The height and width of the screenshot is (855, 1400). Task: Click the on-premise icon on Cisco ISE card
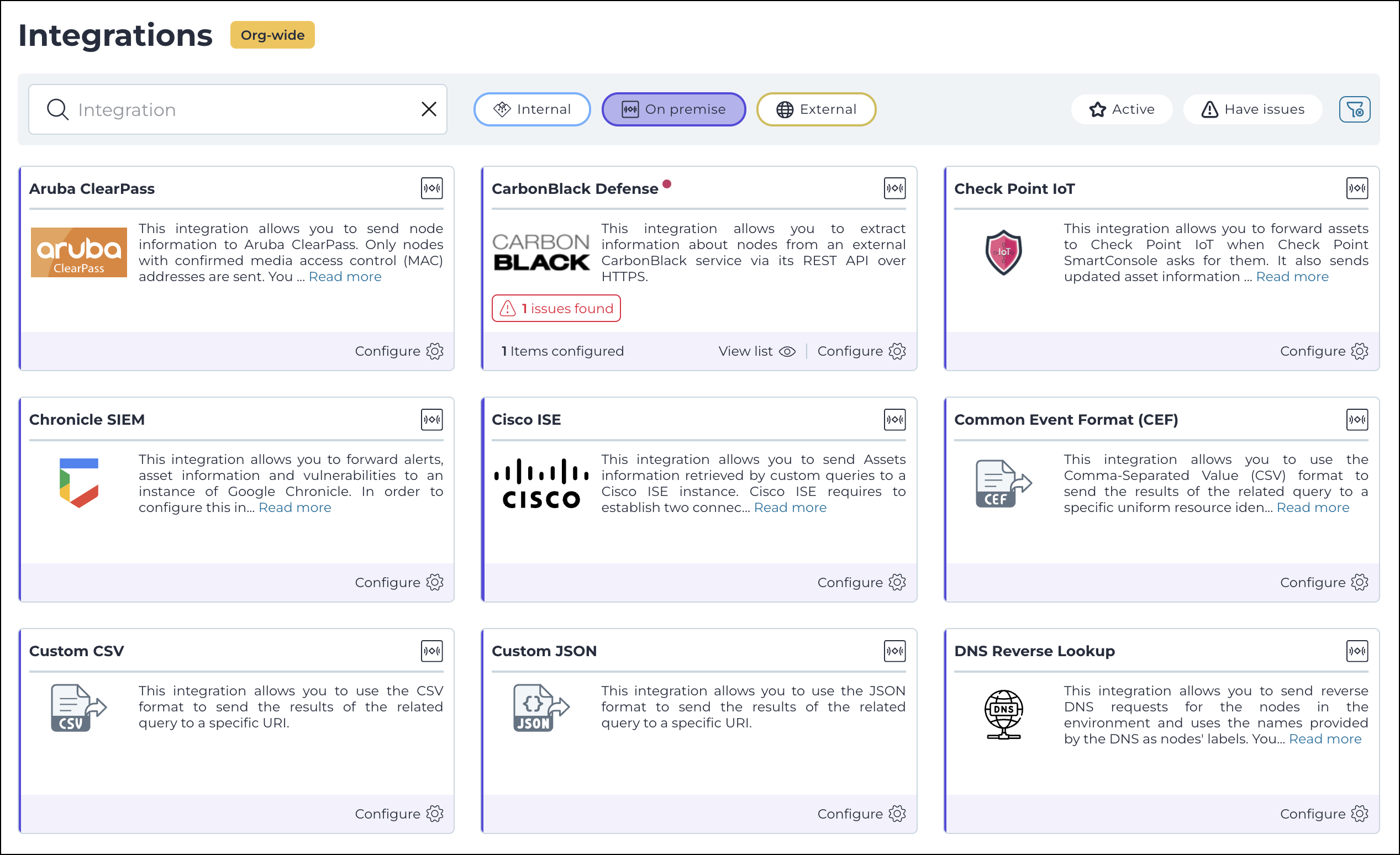coord(894,419)
